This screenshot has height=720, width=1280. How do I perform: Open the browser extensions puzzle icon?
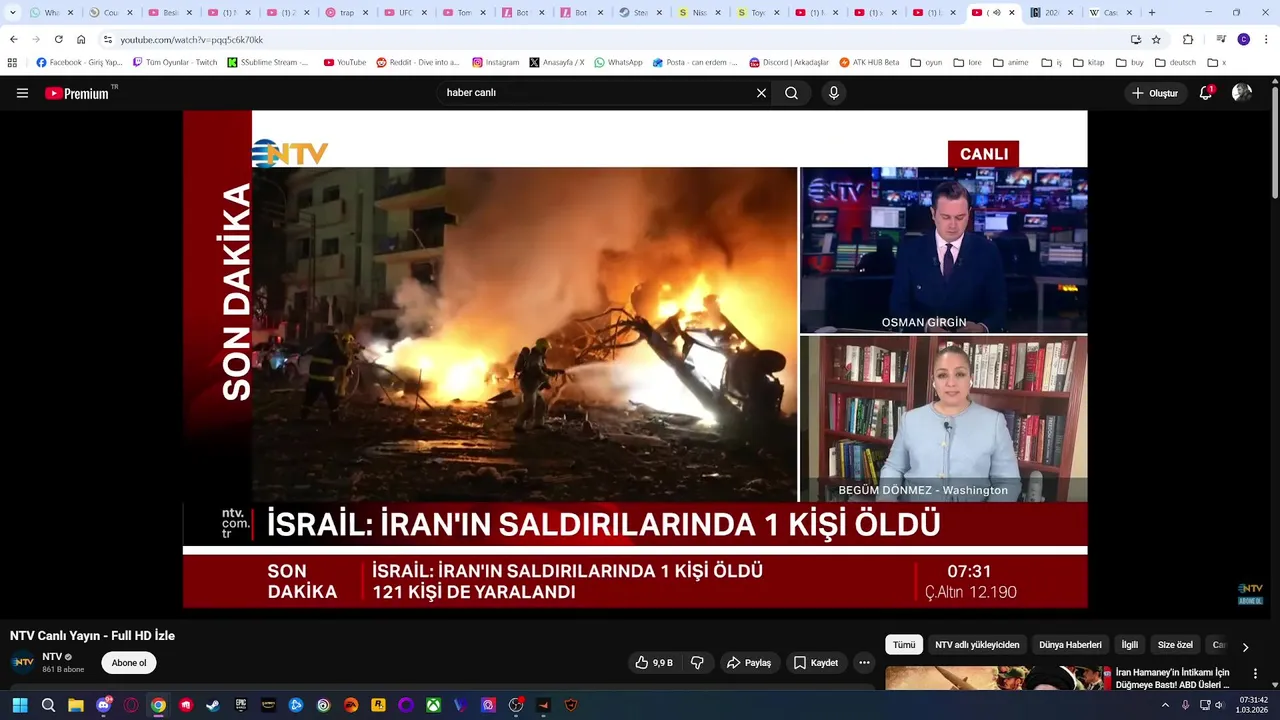[x=1188, y=39]
